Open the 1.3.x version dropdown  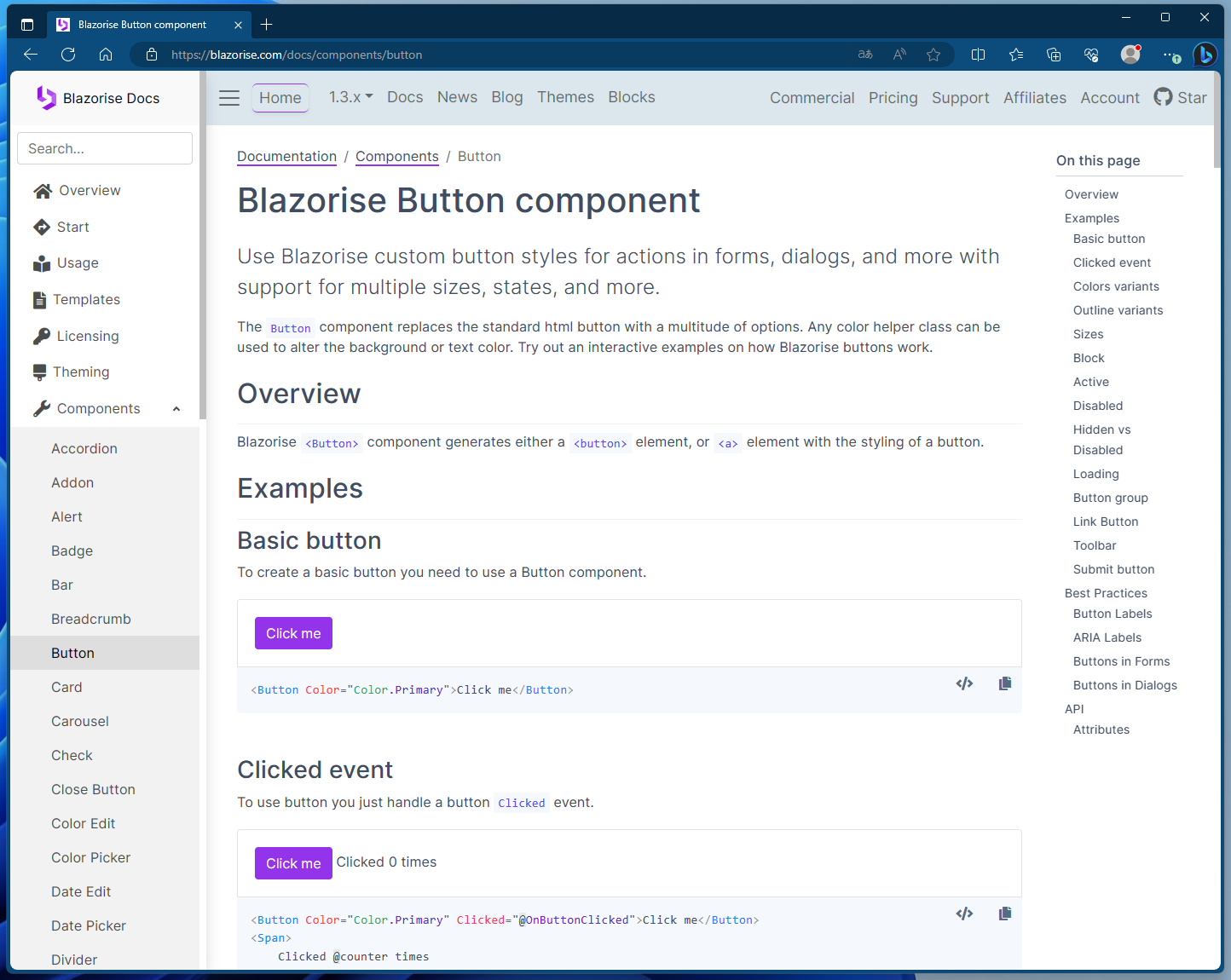coord(350,96)
